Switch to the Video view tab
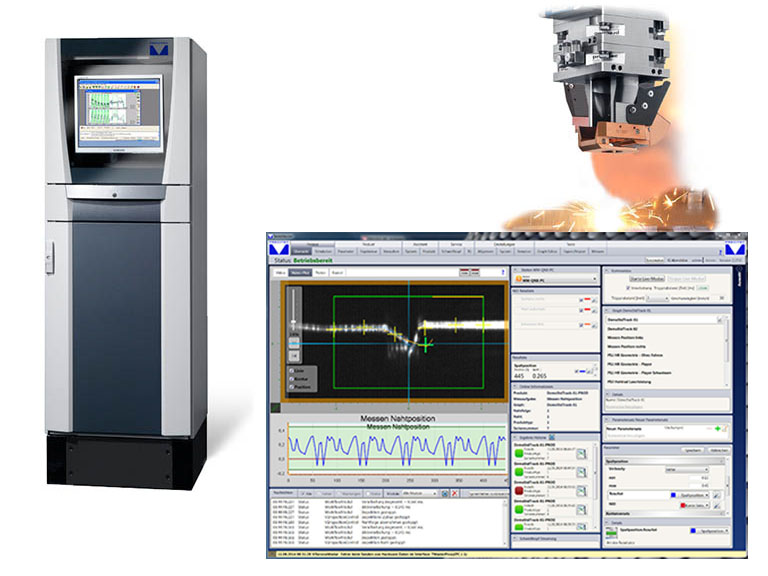The image size is (768, 576). (281, 272)
